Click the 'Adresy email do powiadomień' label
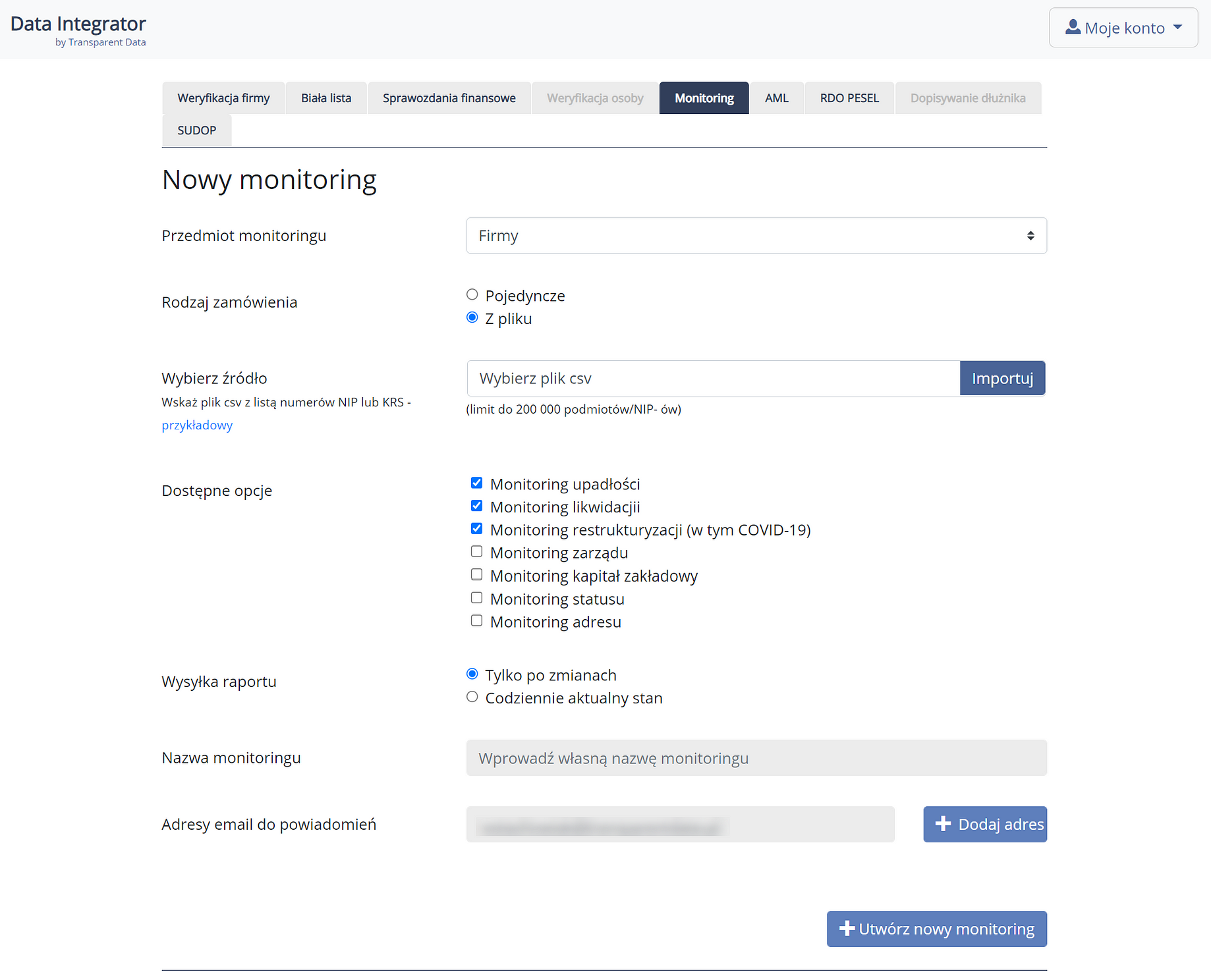 [269, 825]
